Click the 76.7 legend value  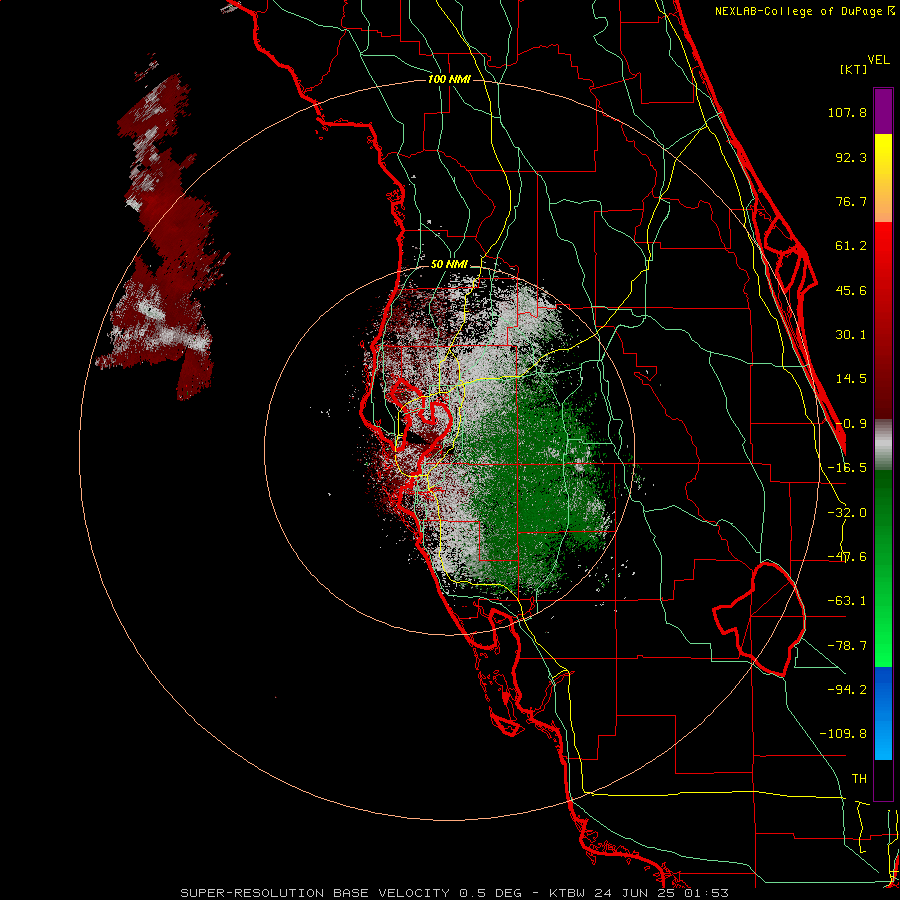click(851, 201)
